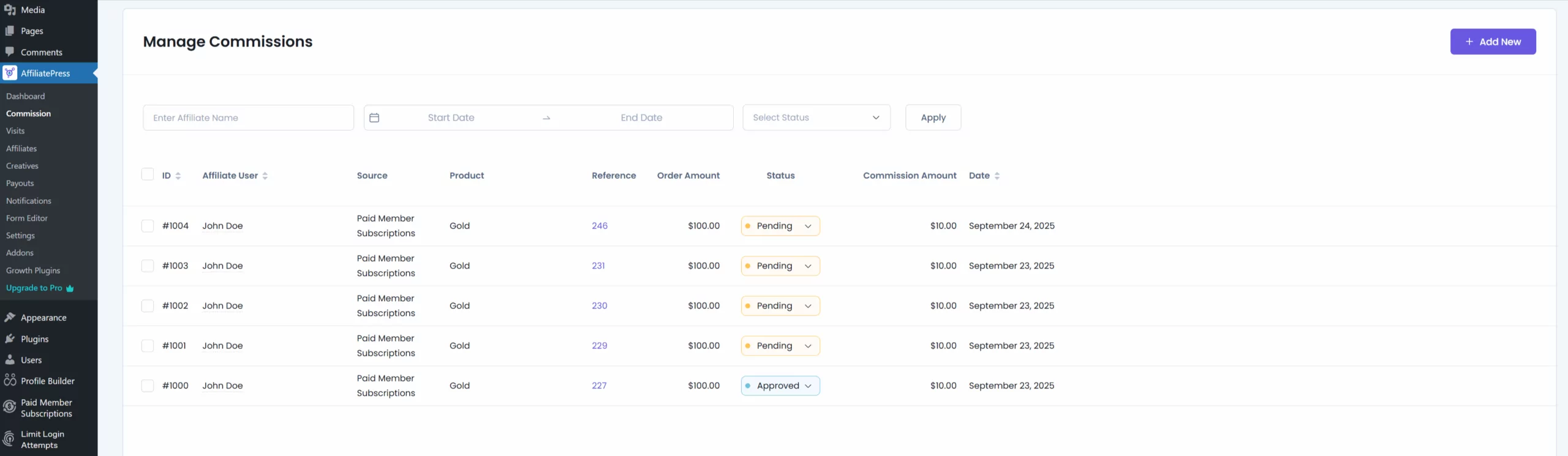Select the checkbox for commission #1000
Viewport: 1568px width, 456px height.
coord(148,386)
